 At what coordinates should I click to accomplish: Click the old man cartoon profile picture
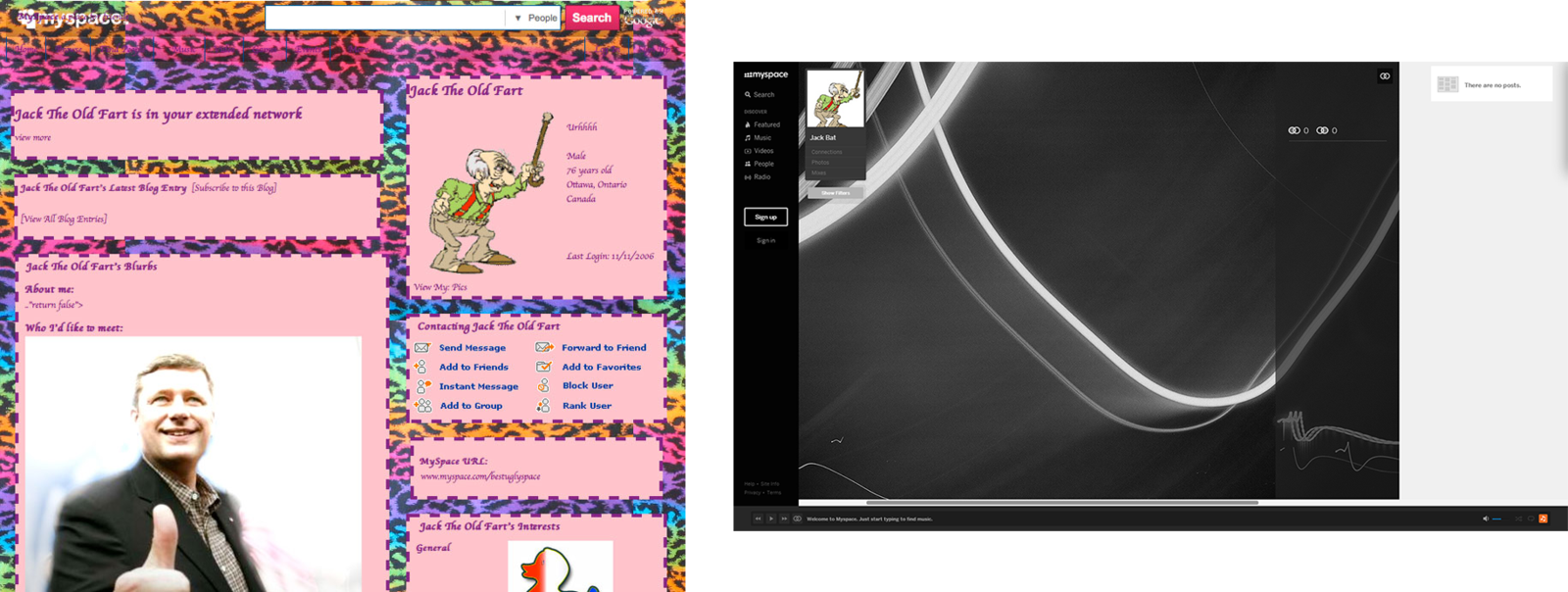click(x=492, y=192)
